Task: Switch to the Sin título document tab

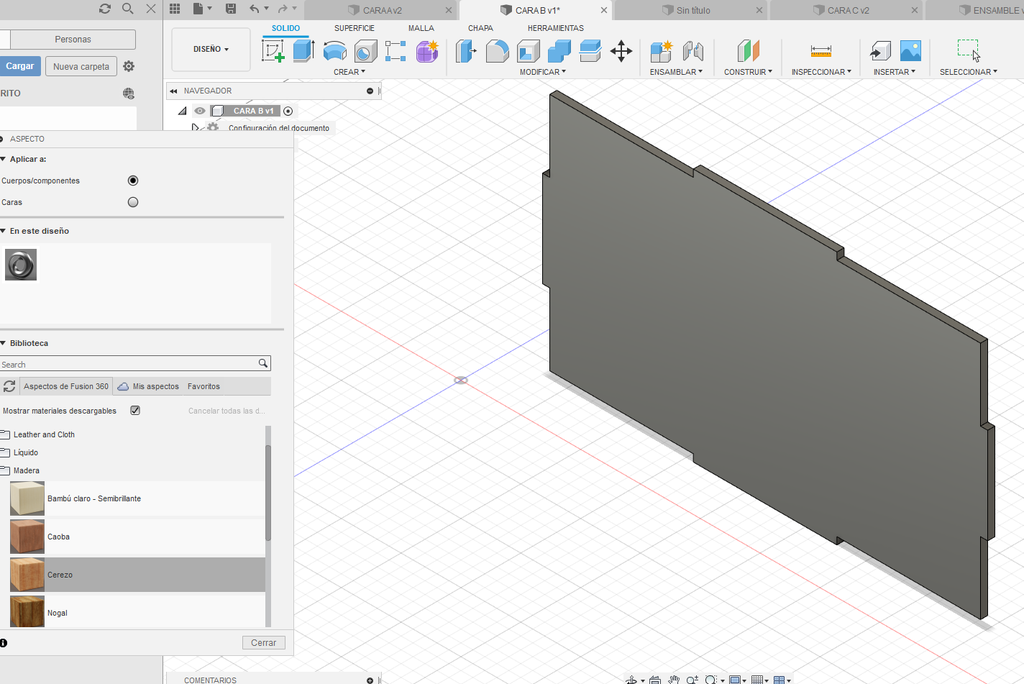Action: click(x=692, y=10)
